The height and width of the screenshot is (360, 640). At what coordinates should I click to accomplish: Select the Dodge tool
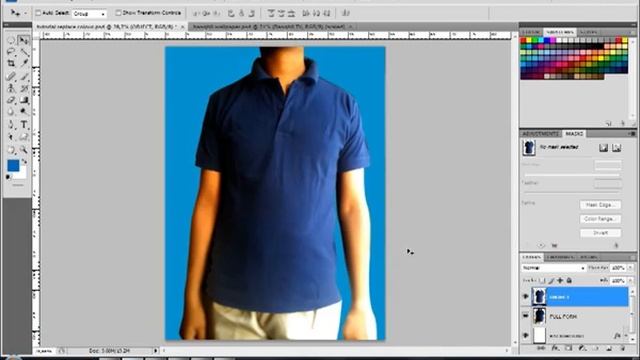click(24, 112)
